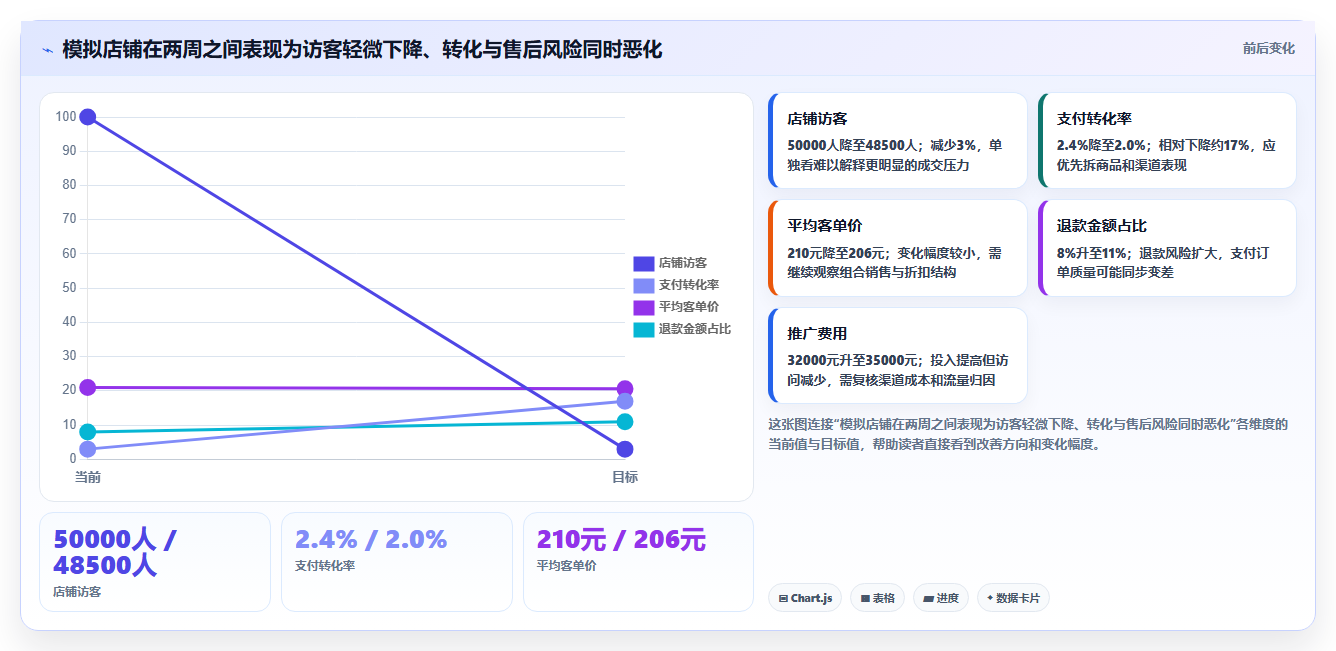Toggle 支付转化率 legend color box

644,285
